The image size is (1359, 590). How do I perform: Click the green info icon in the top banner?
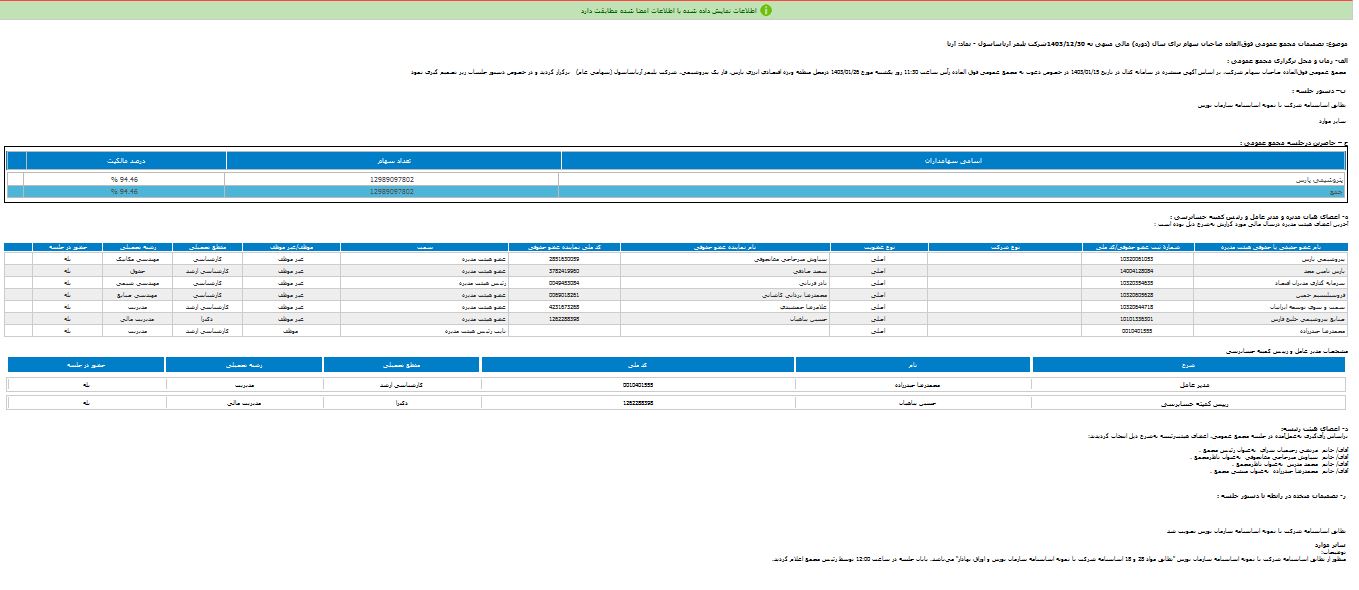point(766,10)
